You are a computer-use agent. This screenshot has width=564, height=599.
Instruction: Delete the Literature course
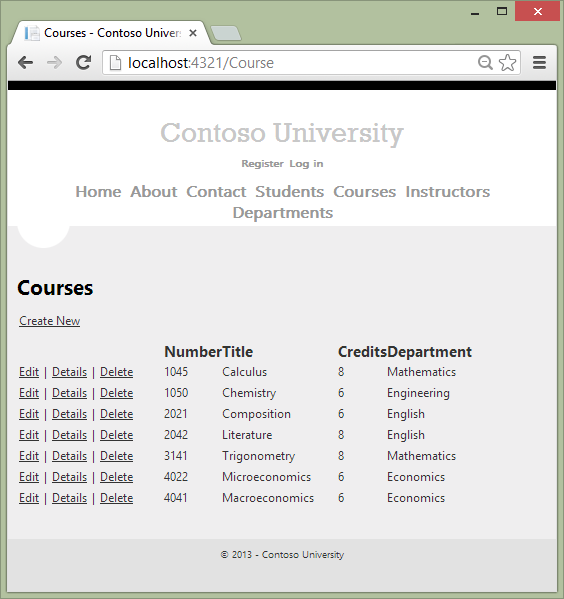[117, 435]
